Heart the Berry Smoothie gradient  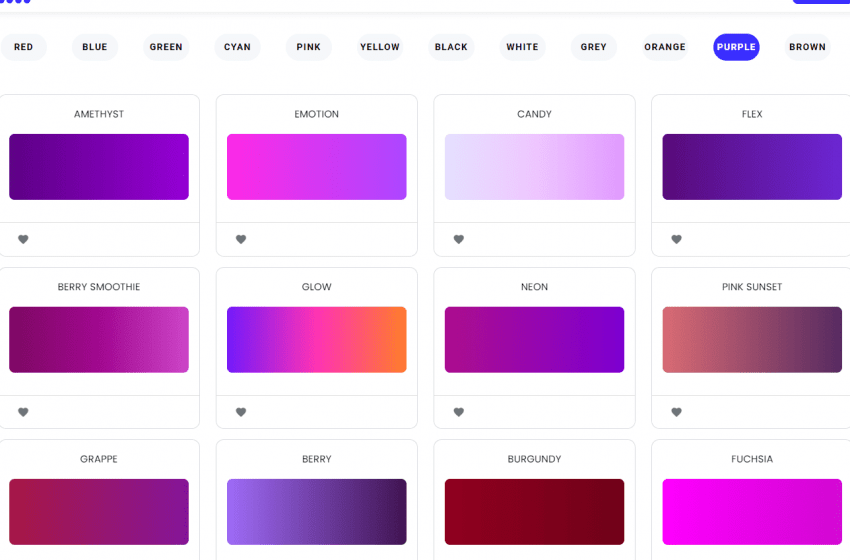[23, 412]
